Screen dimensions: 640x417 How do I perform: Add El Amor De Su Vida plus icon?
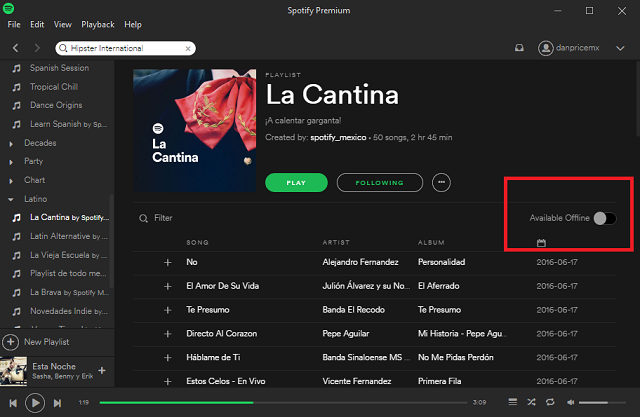pyautogui.click(x=168, y=286)
